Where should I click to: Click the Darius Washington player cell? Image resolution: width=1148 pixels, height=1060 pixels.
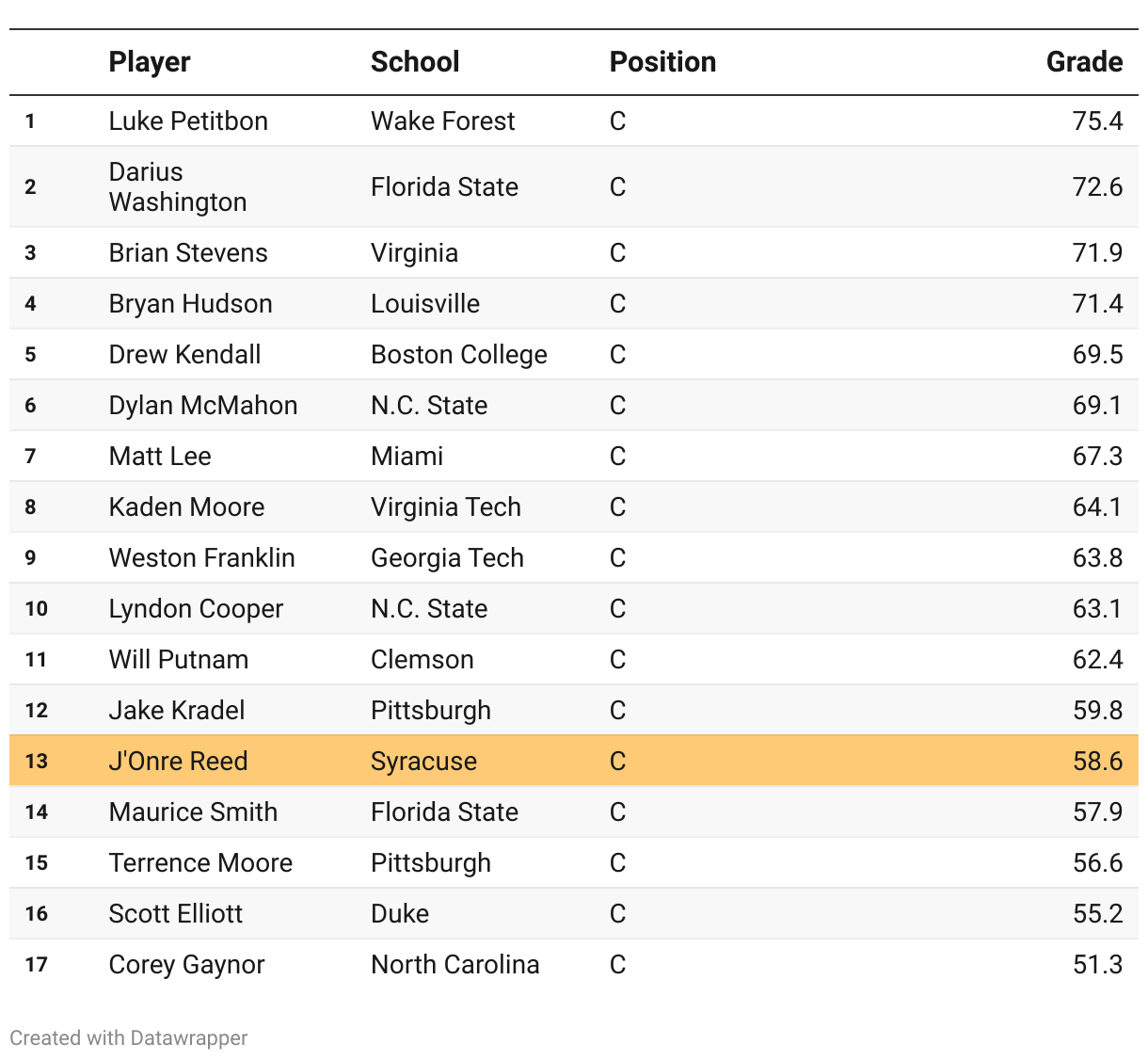pos(178,186)
